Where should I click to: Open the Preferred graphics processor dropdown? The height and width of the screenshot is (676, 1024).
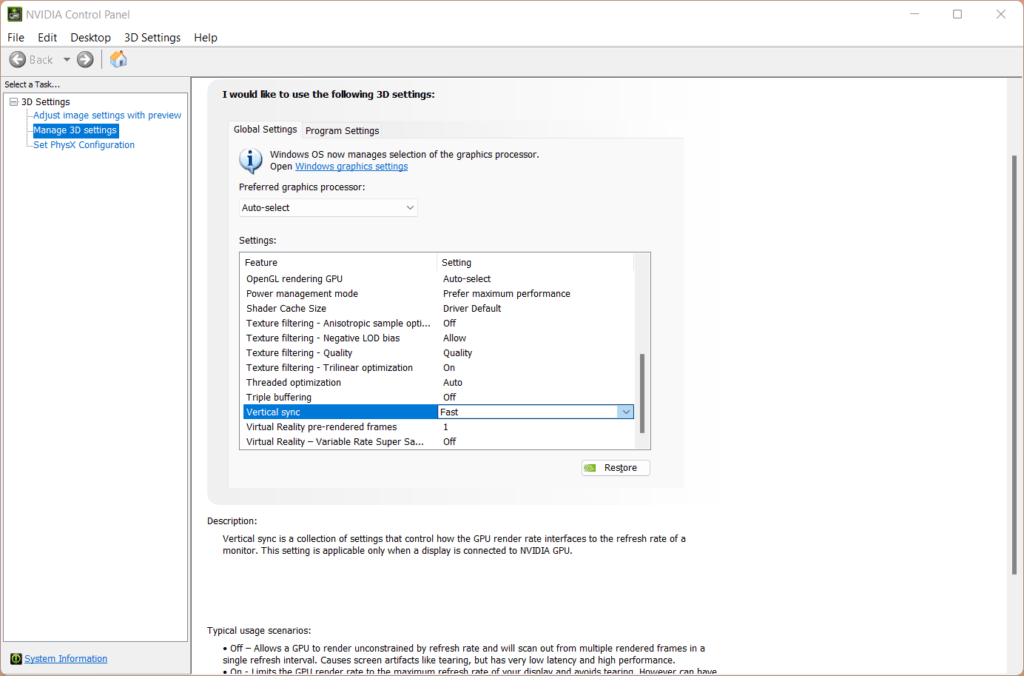328,208
